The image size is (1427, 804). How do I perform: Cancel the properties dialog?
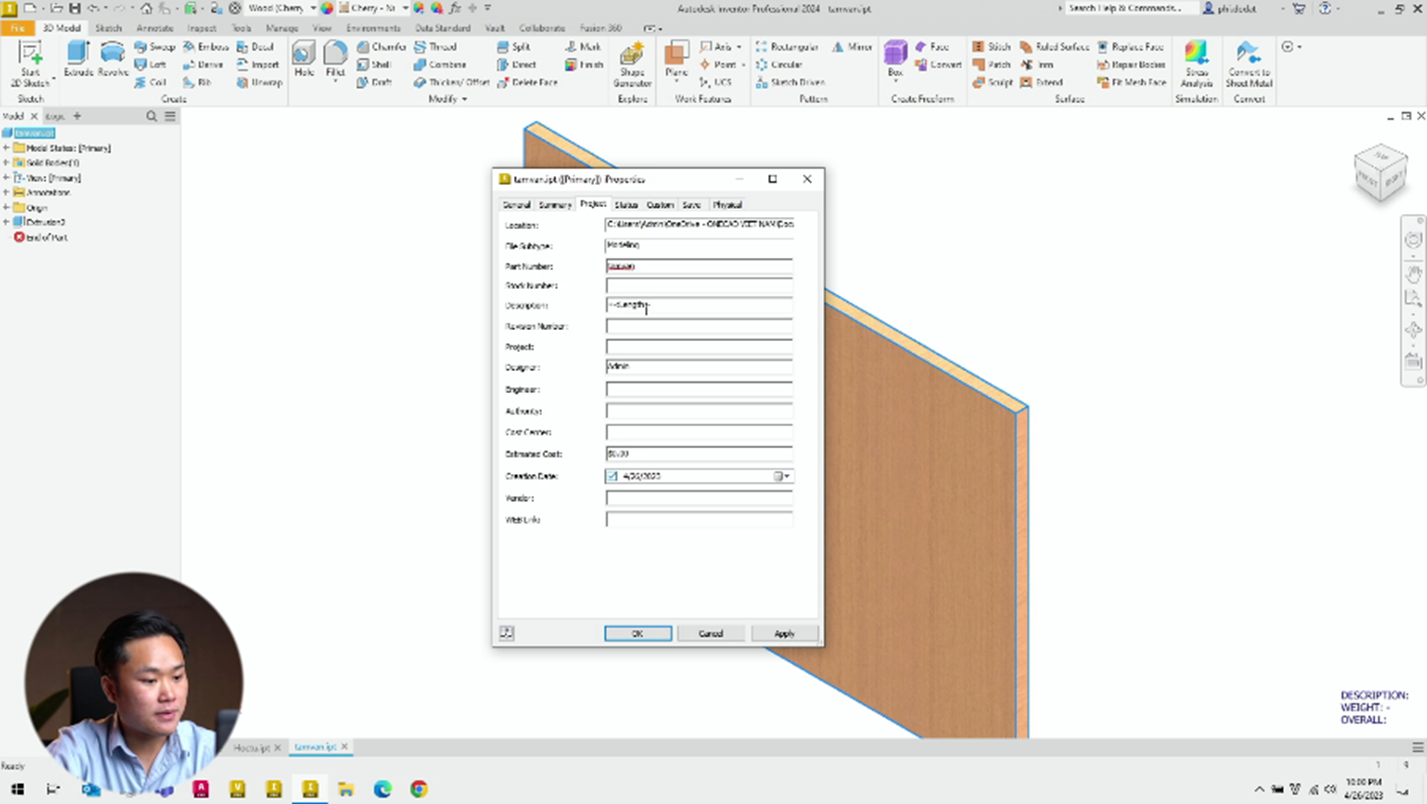tap(710, 634)
